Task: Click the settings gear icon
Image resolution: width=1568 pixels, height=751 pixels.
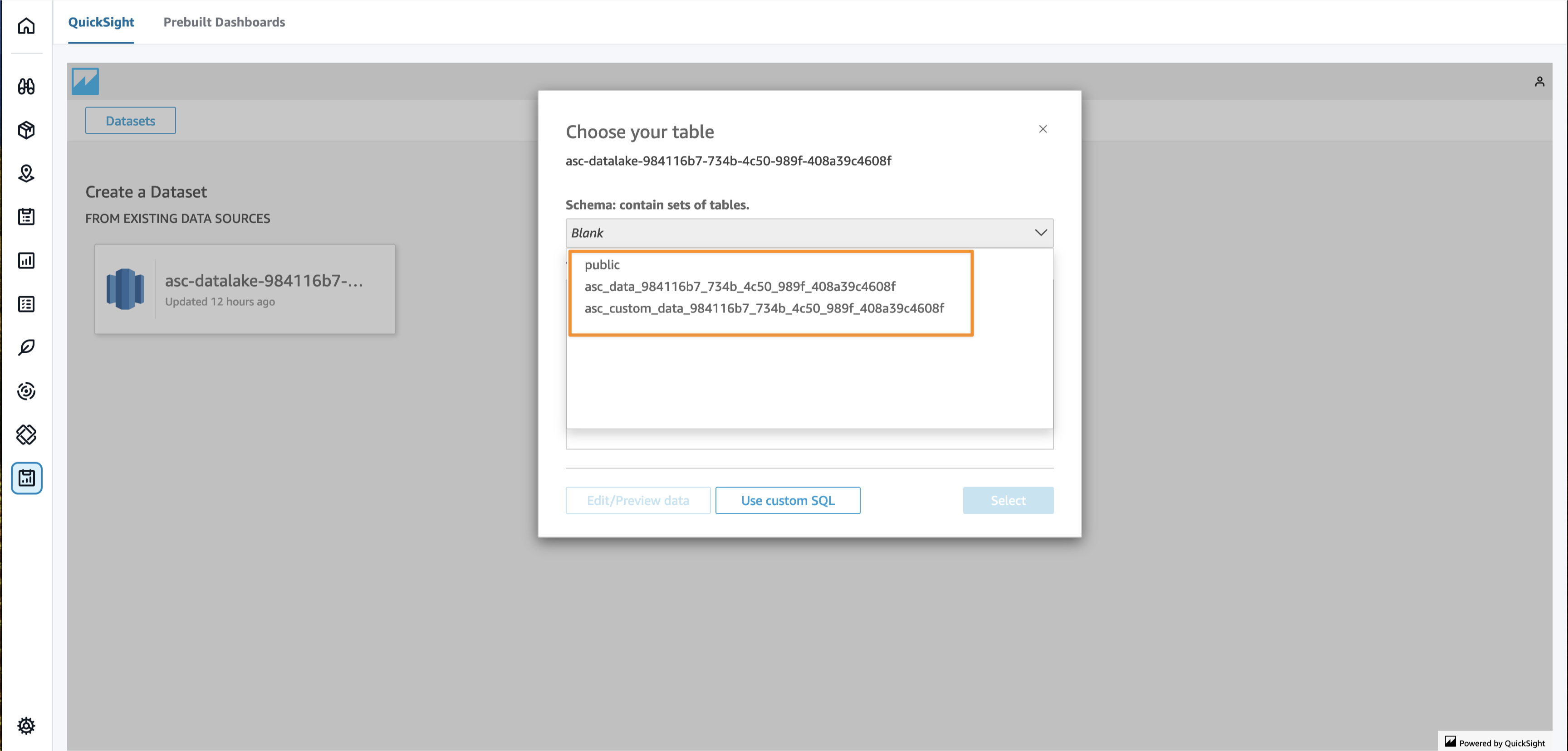Action: point(26,726)
